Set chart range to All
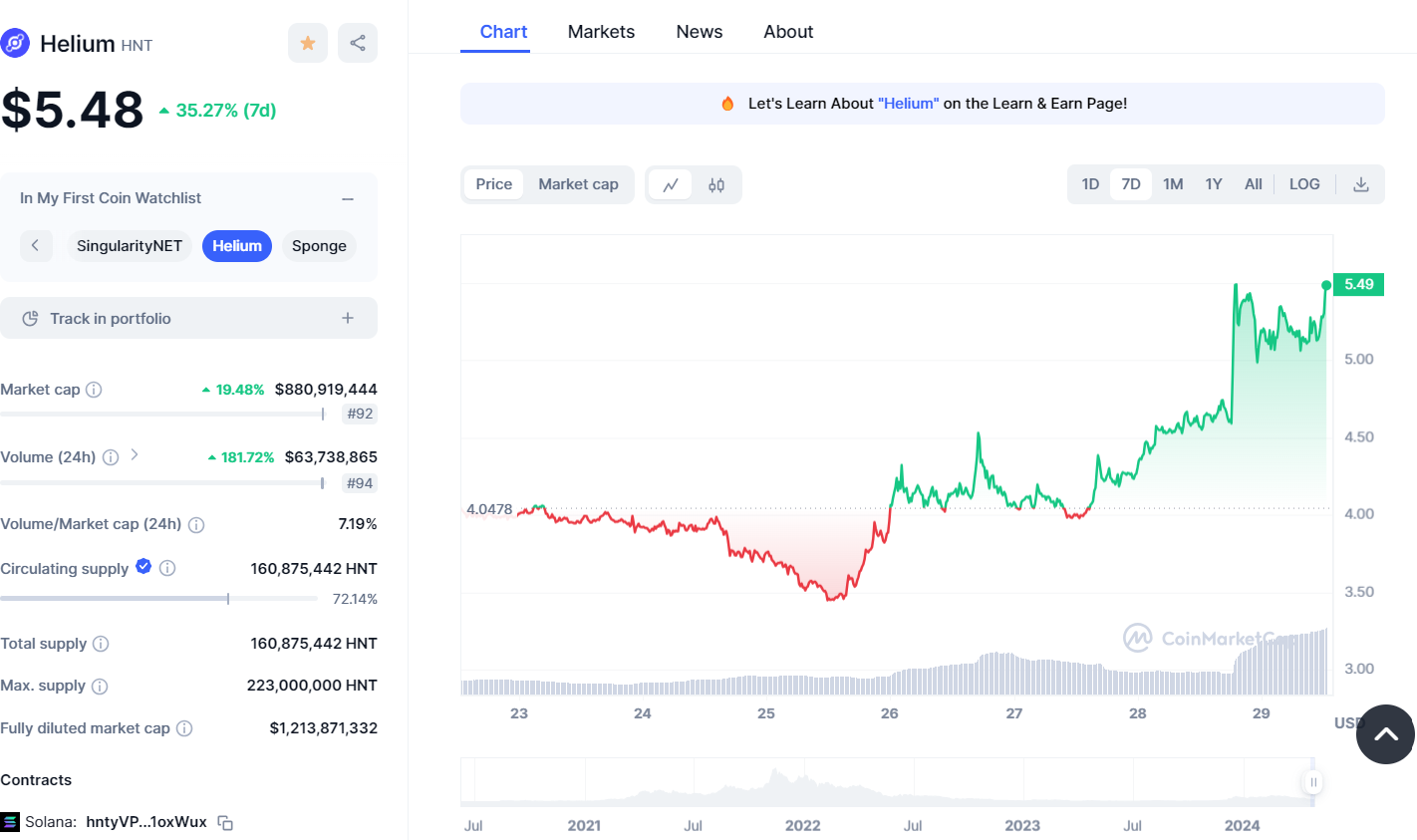The height and width of the screenshot is (840, 1417). coord(1254,184)
